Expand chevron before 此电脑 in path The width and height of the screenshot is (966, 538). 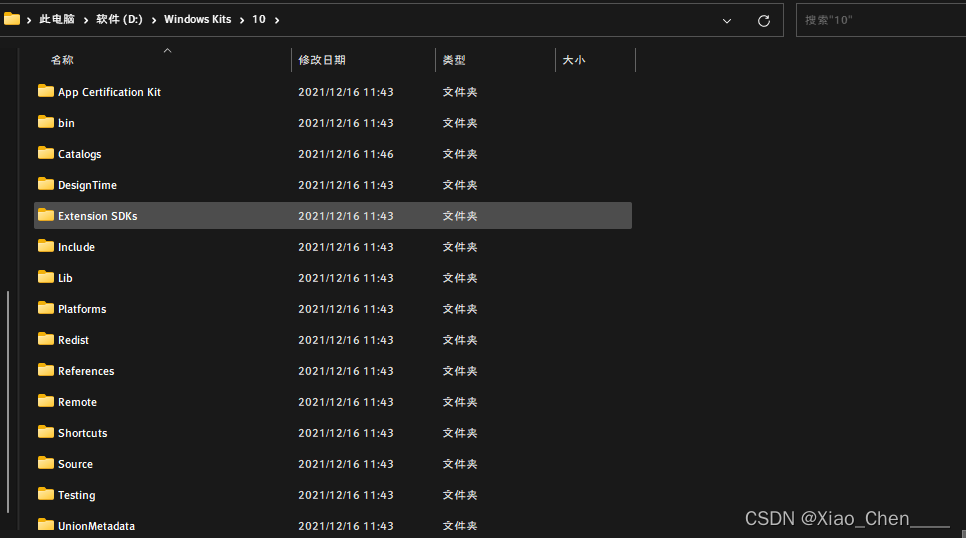pyautogui.click(x=29, y=20)
